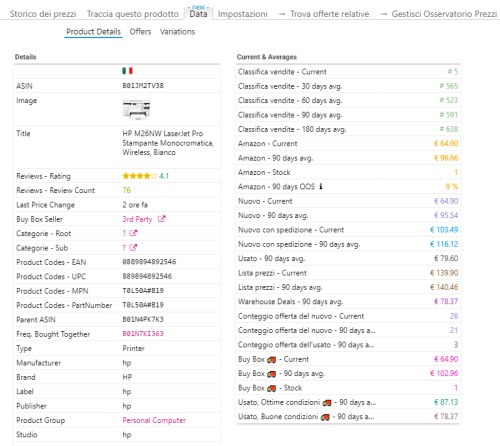Click the Categorie Sub question mark link

[x=124, y=248]
